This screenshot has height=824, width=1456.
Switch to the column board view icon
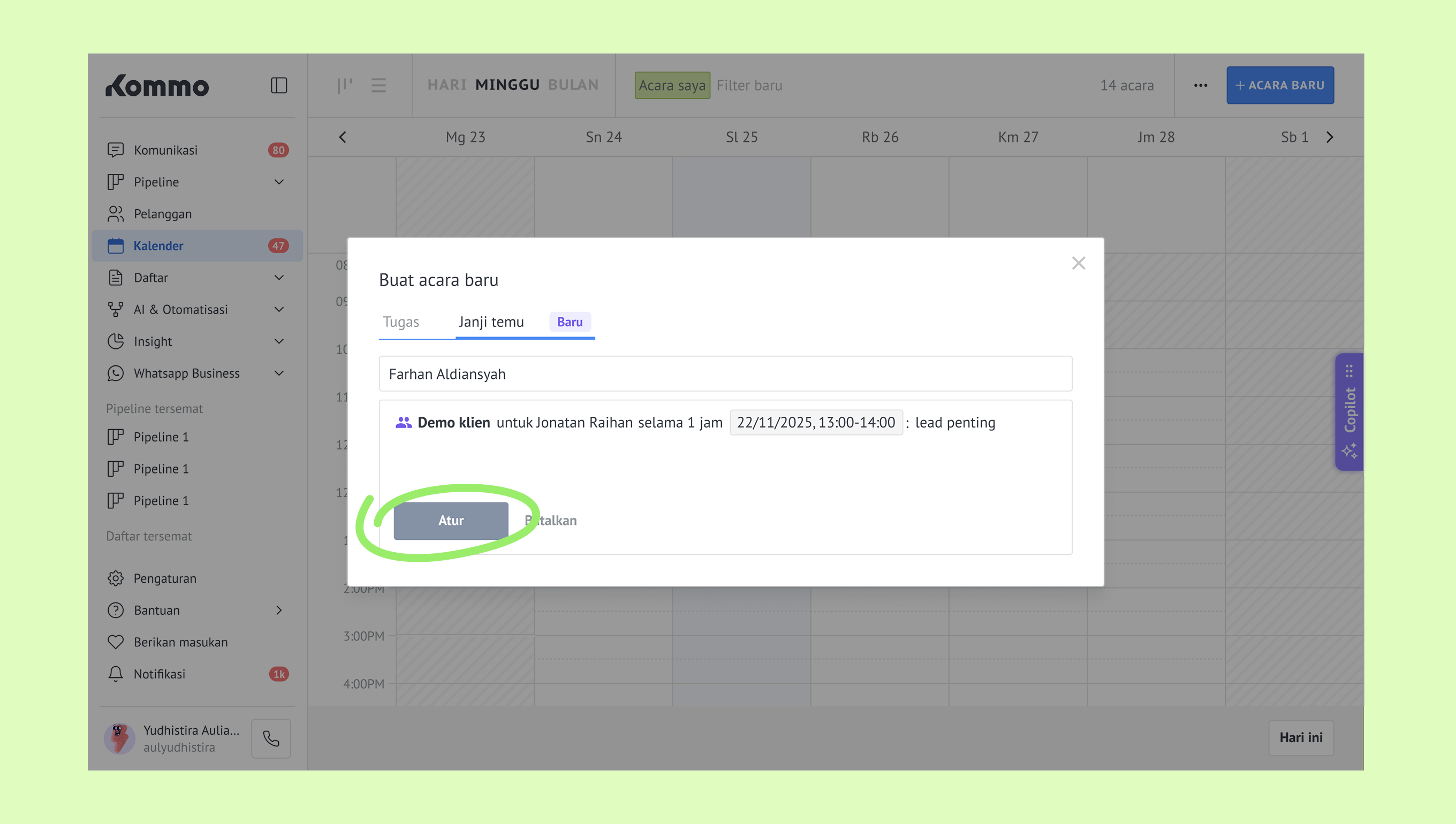[344, 86]
